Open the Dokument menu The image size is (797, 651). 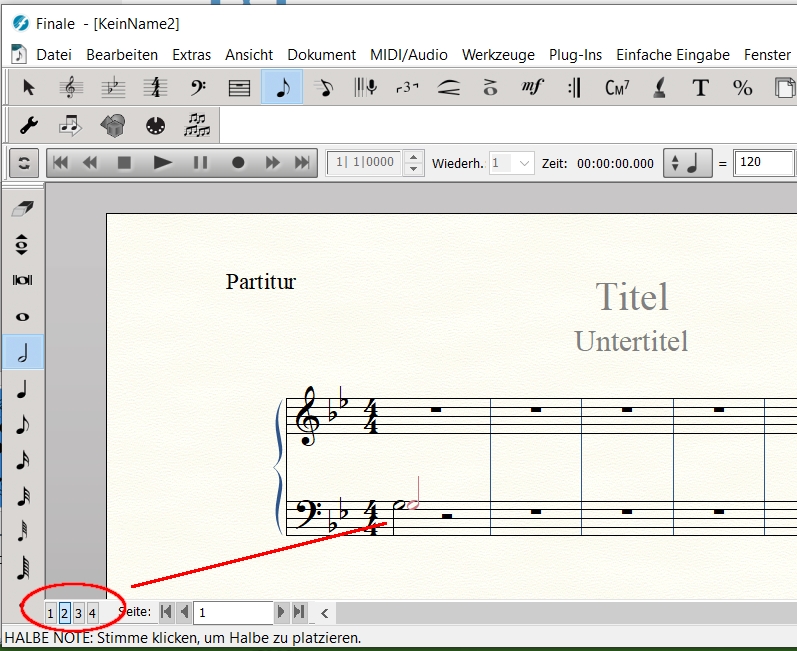click(x=321, y=55)
